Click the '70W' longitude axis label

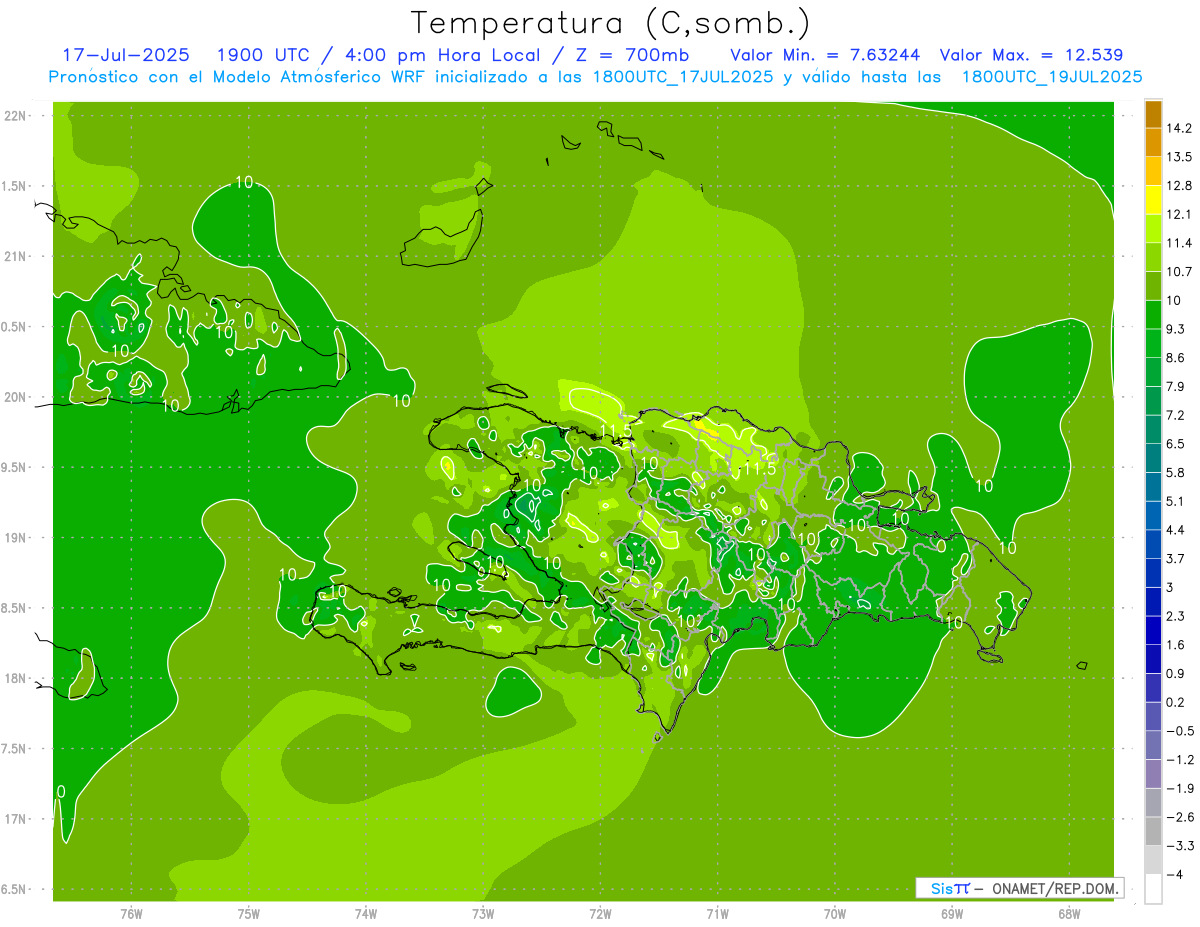[835, 913]
